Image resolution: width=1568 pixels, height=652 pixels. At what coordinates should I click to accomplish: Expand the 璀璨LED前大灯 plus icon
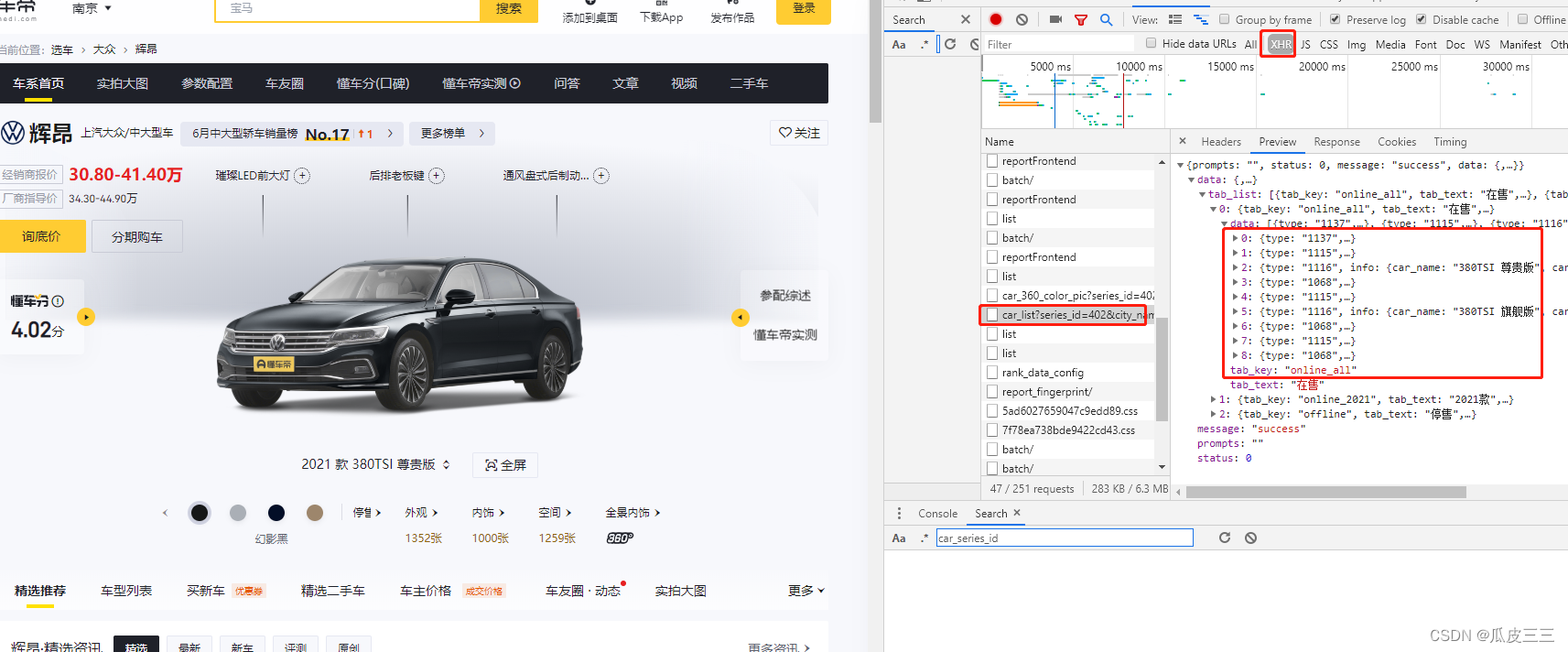point(302,176)
